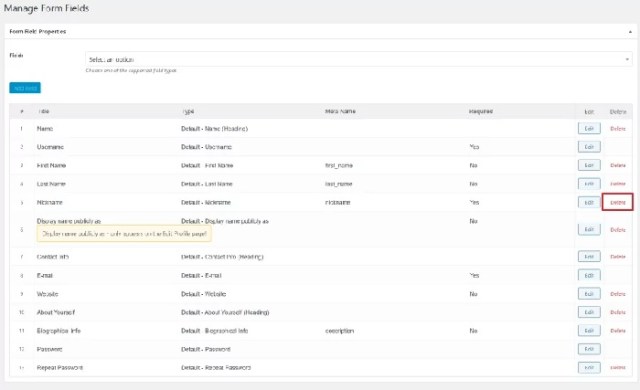Edit the Password field row

[589, 349]
